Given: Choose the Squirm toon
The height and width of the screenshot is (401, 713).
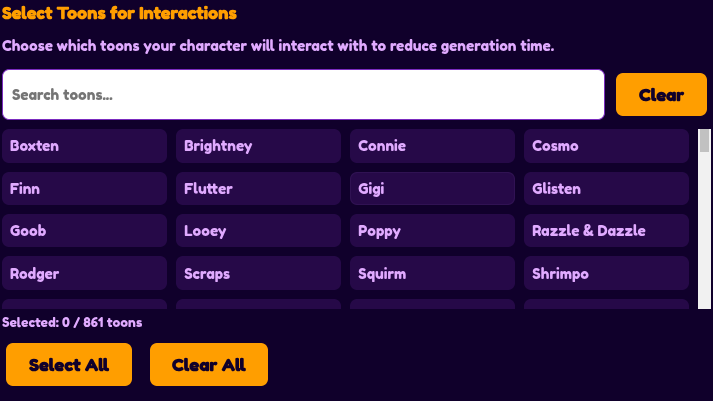Looking at the screenshot, I should (432, 273).
